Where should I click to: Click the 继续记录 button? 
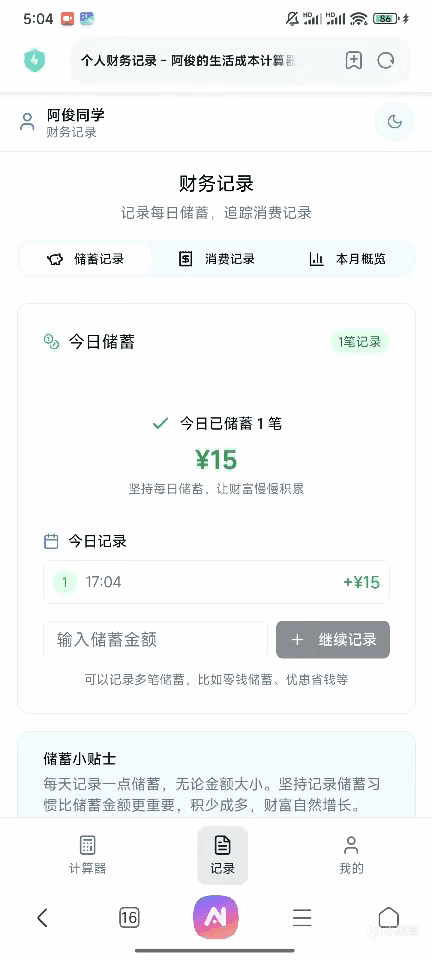[333, 640]
